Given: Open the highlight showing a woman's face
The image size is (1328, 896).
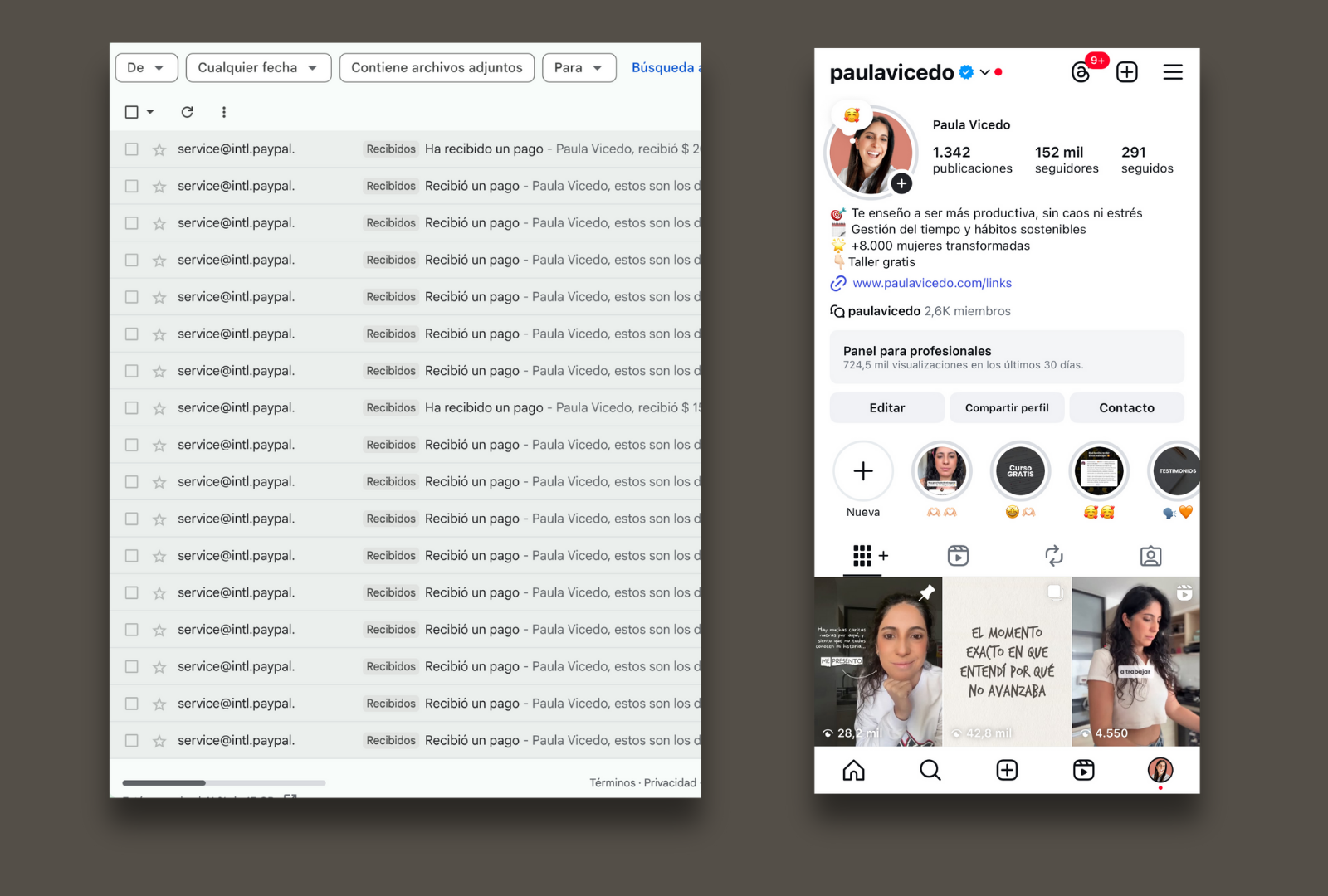Looking at the screenshot, I should [x=942, y=471].
